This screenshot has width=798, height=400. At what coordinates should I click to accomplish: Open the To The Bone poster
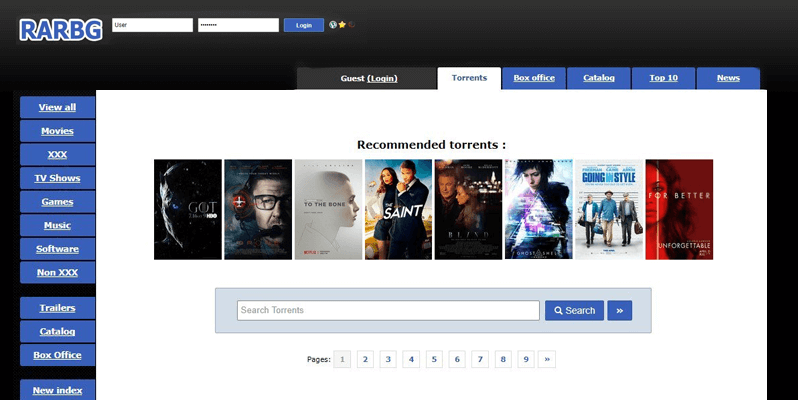tap(328, 209)
